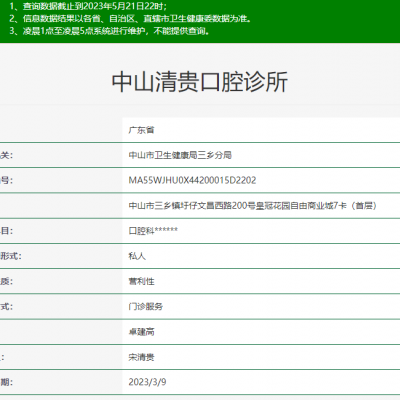
Task: Select the date value 2023/3/9
Action: tap(147, 382)
